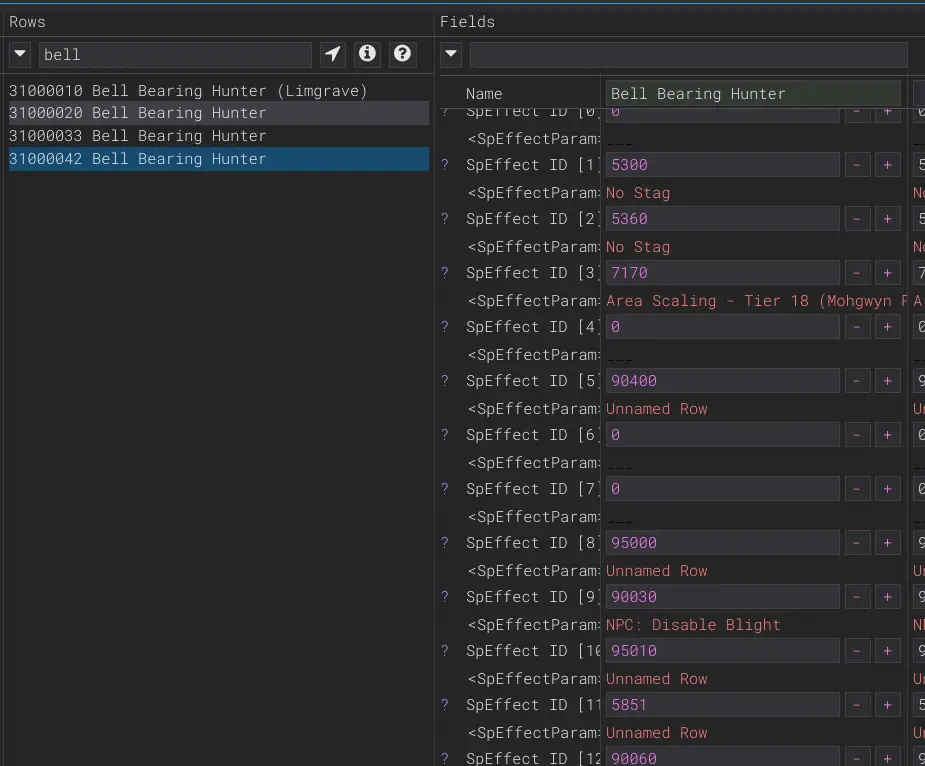Click the empty Fields search box
Viewport: 925px width, 766px height.
[x=688, y=55]
